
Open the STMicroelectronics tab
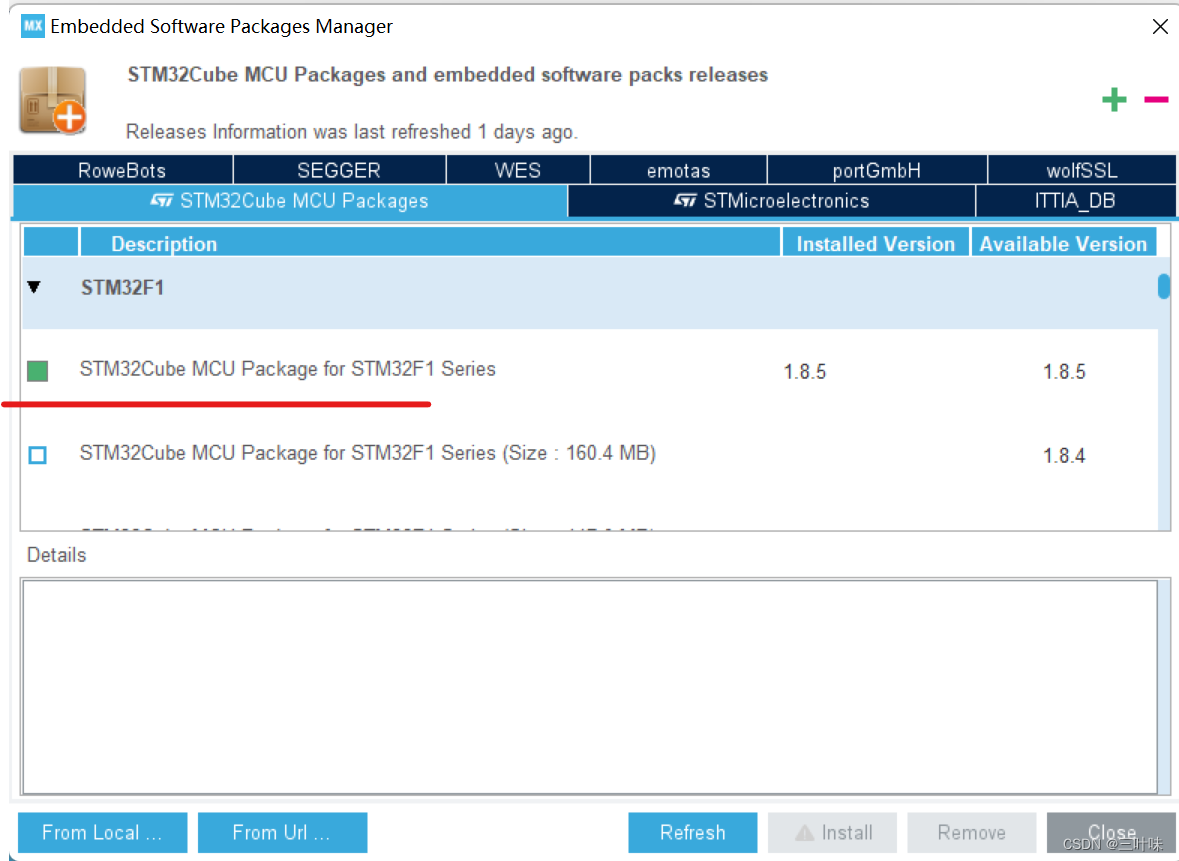(771, 201)
